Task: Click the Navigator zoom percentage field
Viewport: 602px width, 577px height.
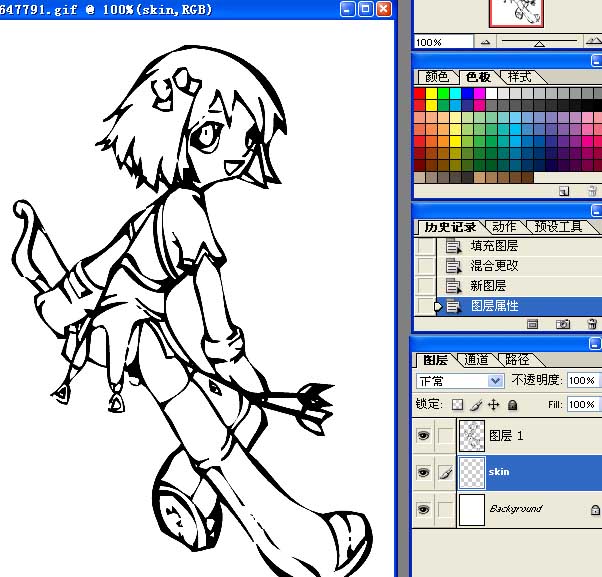Action: click(444, 42)
